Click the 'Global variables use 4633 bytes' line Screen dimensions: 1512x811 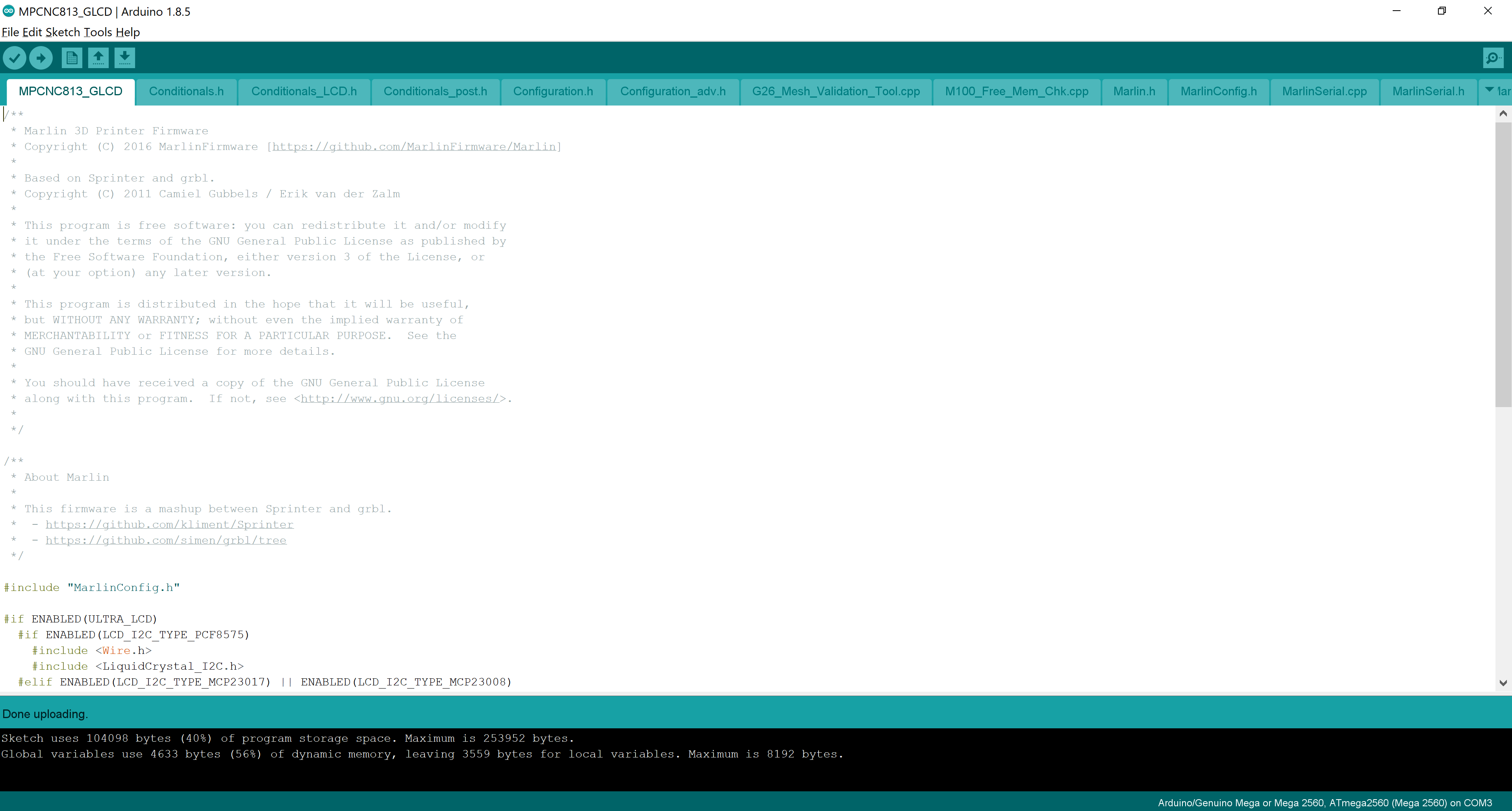422,754
